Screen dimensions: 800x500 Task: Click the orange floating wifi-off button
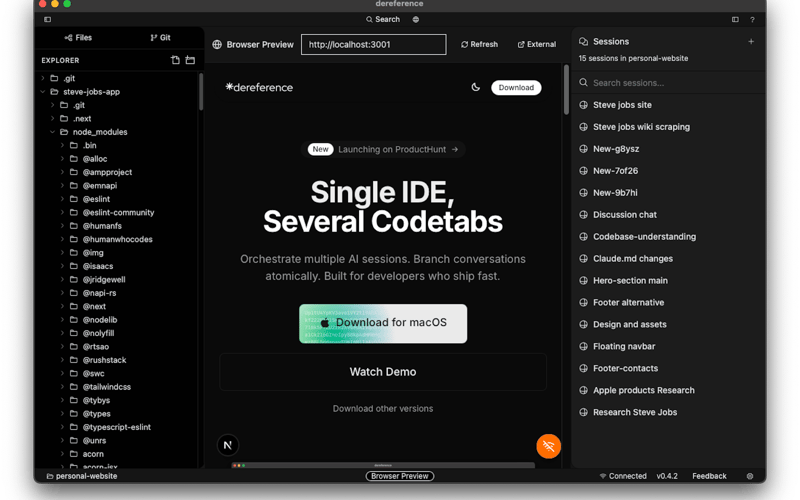point(548,446)
